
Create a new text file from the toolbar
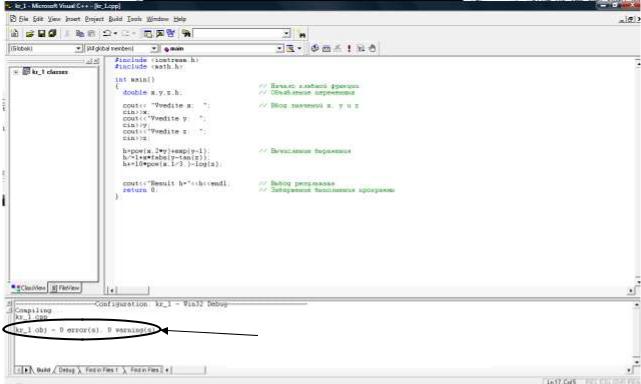pos(14,34)
